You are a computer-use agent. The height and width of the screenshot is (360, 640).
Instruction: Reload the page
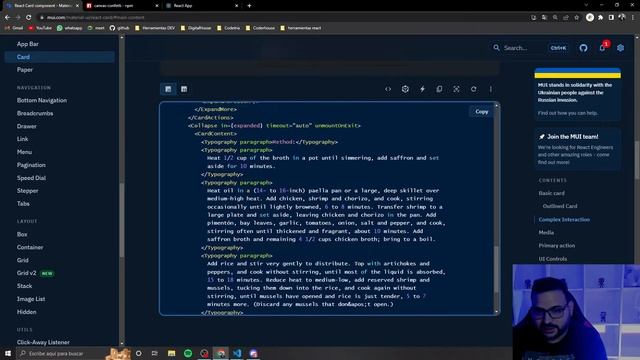[29, 18]
